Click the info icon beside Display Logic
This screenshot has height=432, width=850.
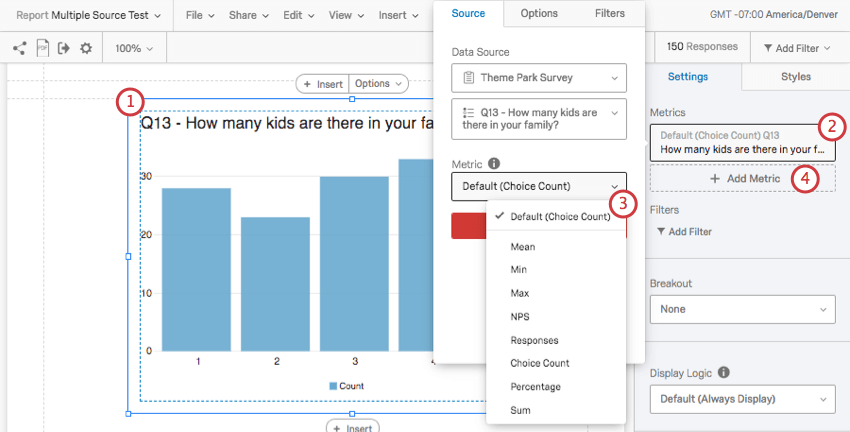pyautogui.click(x=723, y=373)
